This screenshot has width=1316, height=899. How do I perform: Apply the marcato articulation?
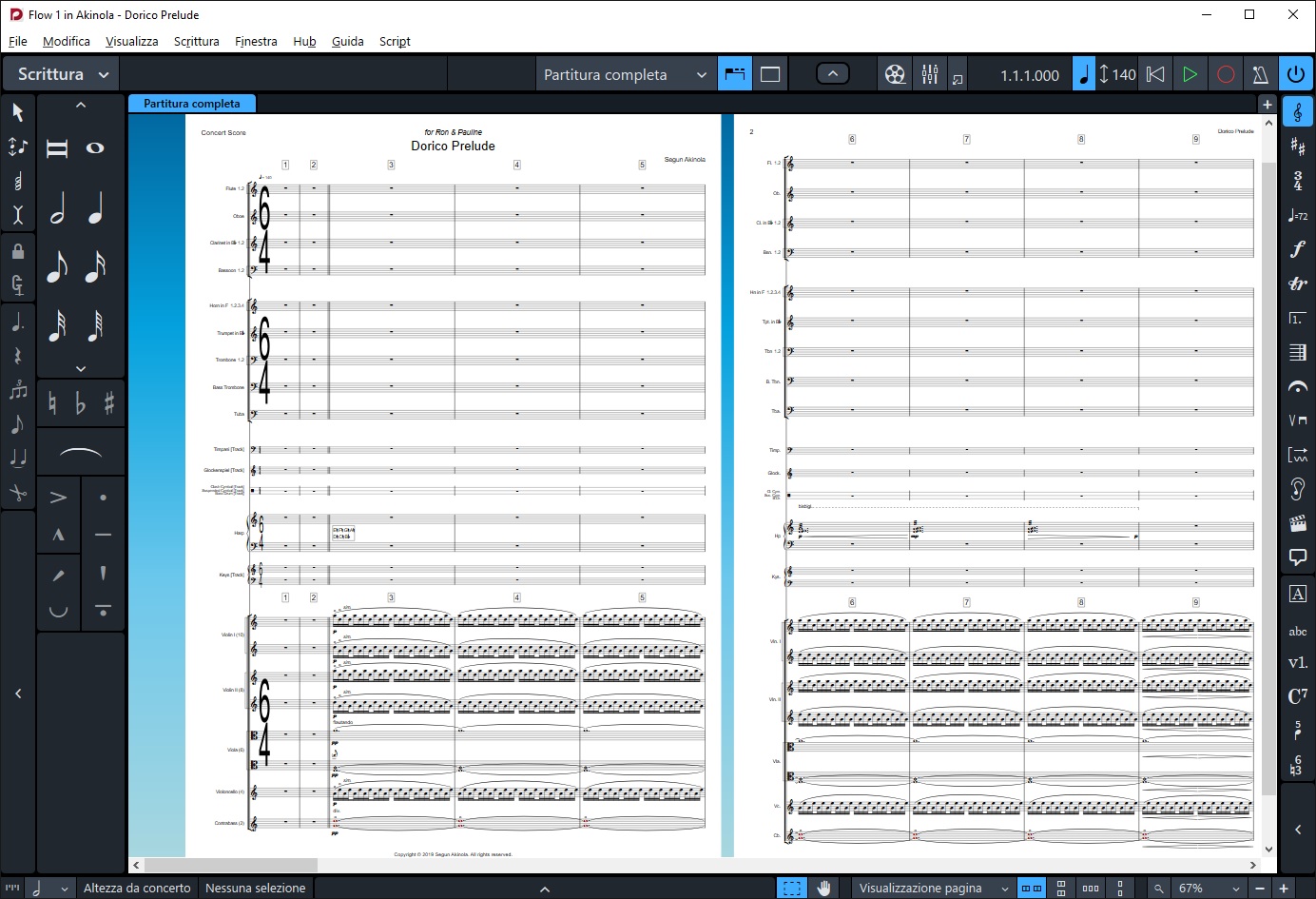click(58, 535)
